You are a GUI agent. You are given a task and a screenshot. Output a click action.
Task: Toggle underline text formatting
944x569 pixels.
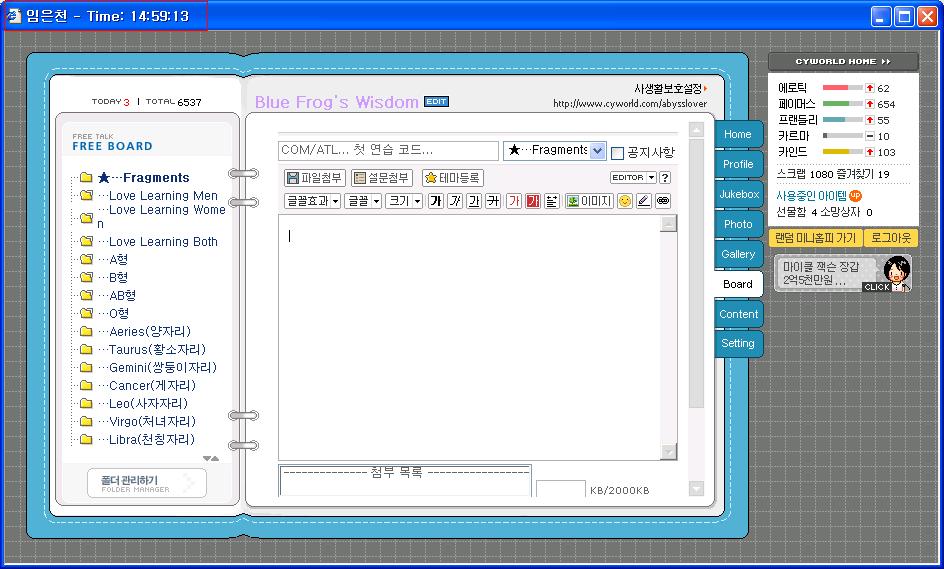pyautogui.click(x=474, y=201)
